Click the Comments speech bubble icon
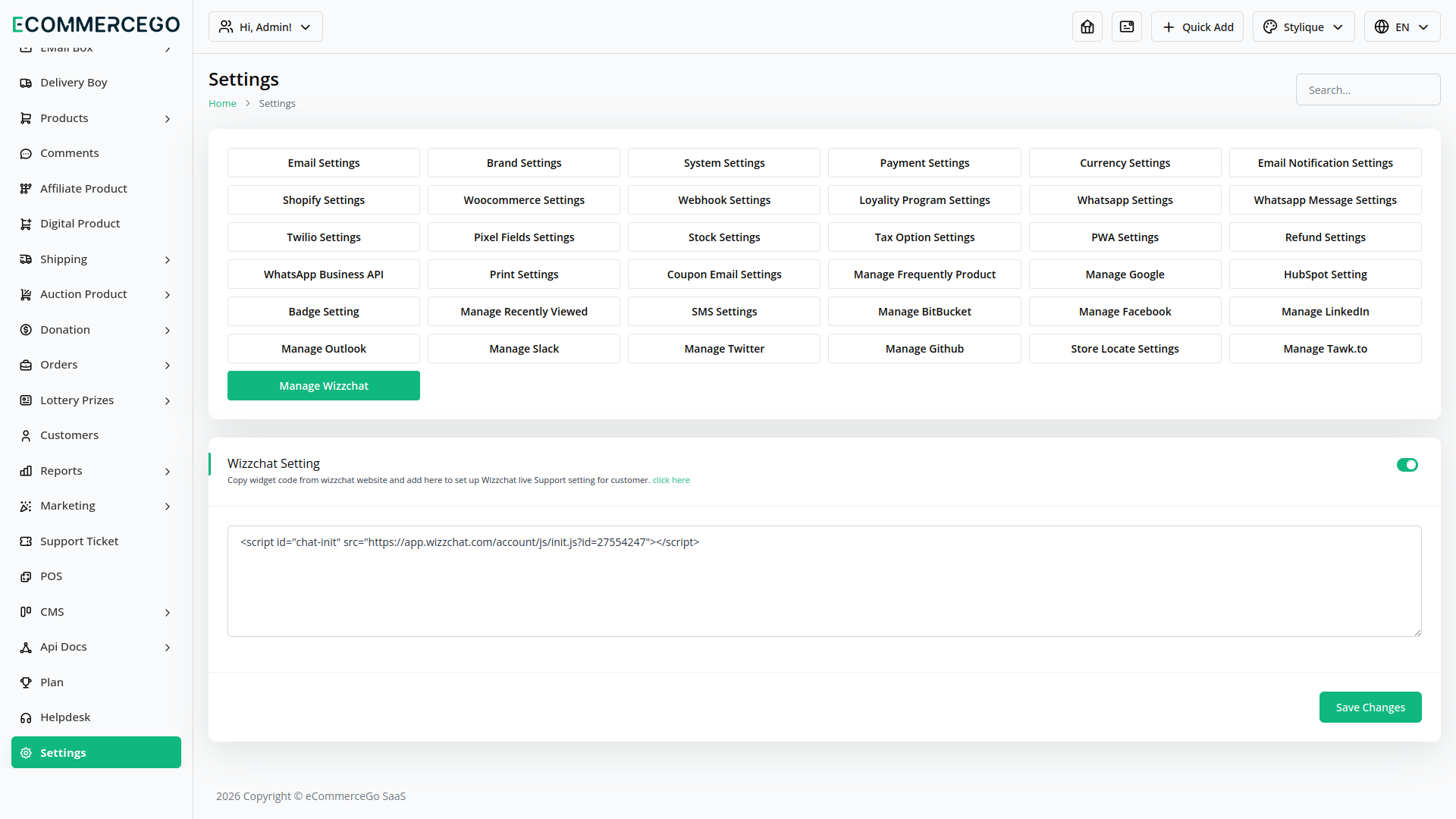 pos(26,153)
